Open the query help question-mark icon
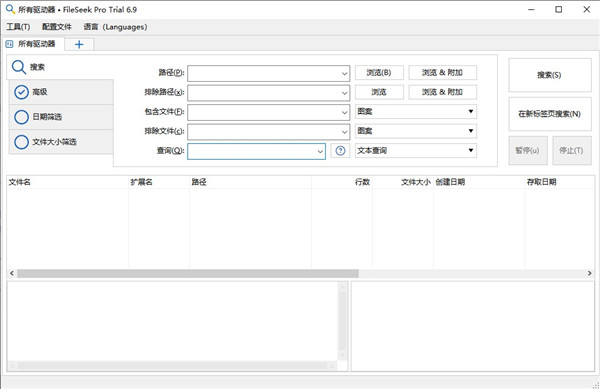 [x=340, y=151]
